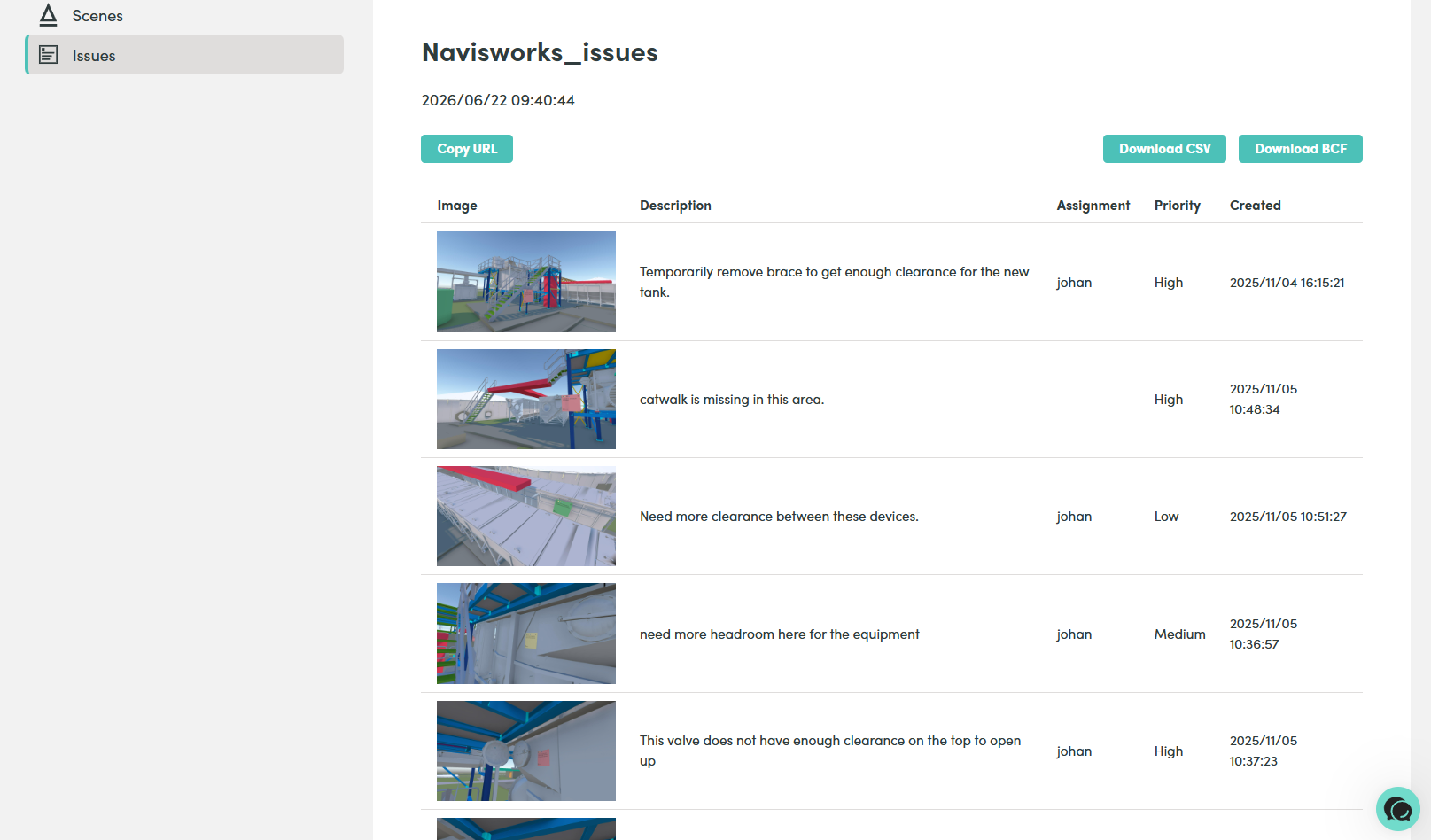Download issues as CSV
The width and height of the screenshot is (1431, 840).
1164,149
